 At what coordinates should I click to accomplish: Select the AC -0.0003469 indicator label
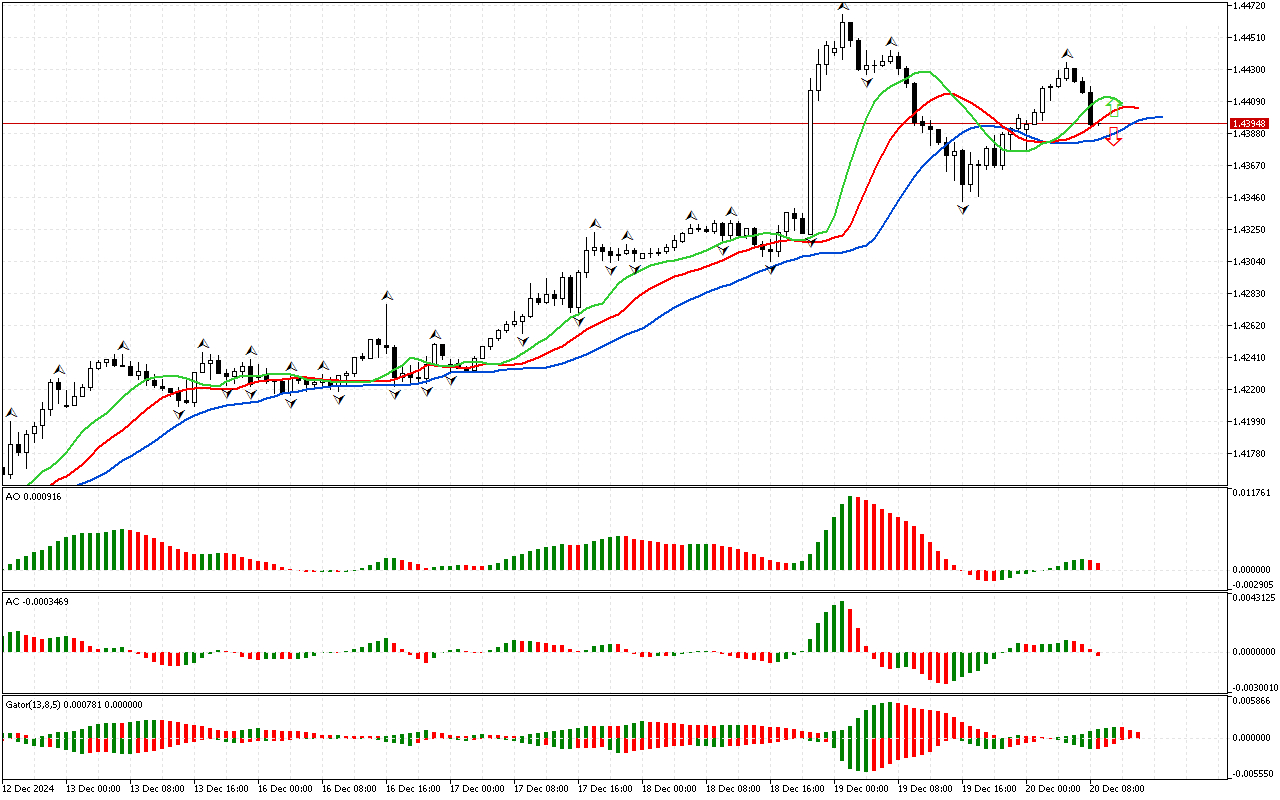pos(37,601)
